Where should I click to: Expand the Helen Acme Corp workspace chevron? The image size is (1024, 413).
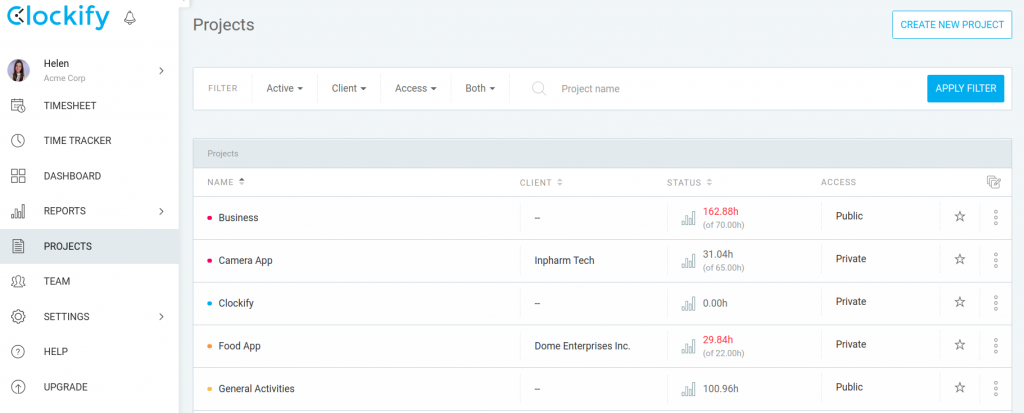(161, 71)
